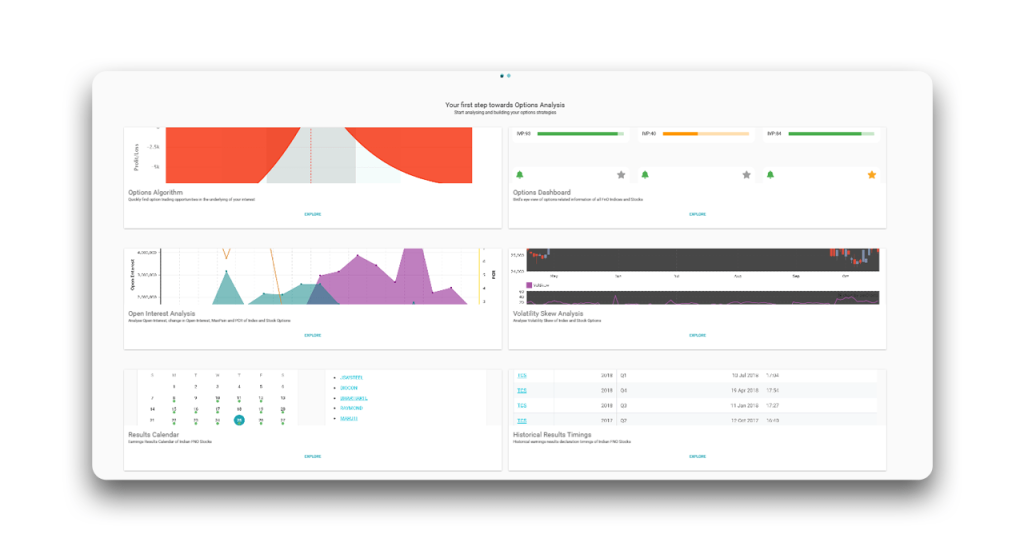Click the Volatility Skew Analysis title
This screenshot has height=542, width=1024.
(x=548, y=313)
